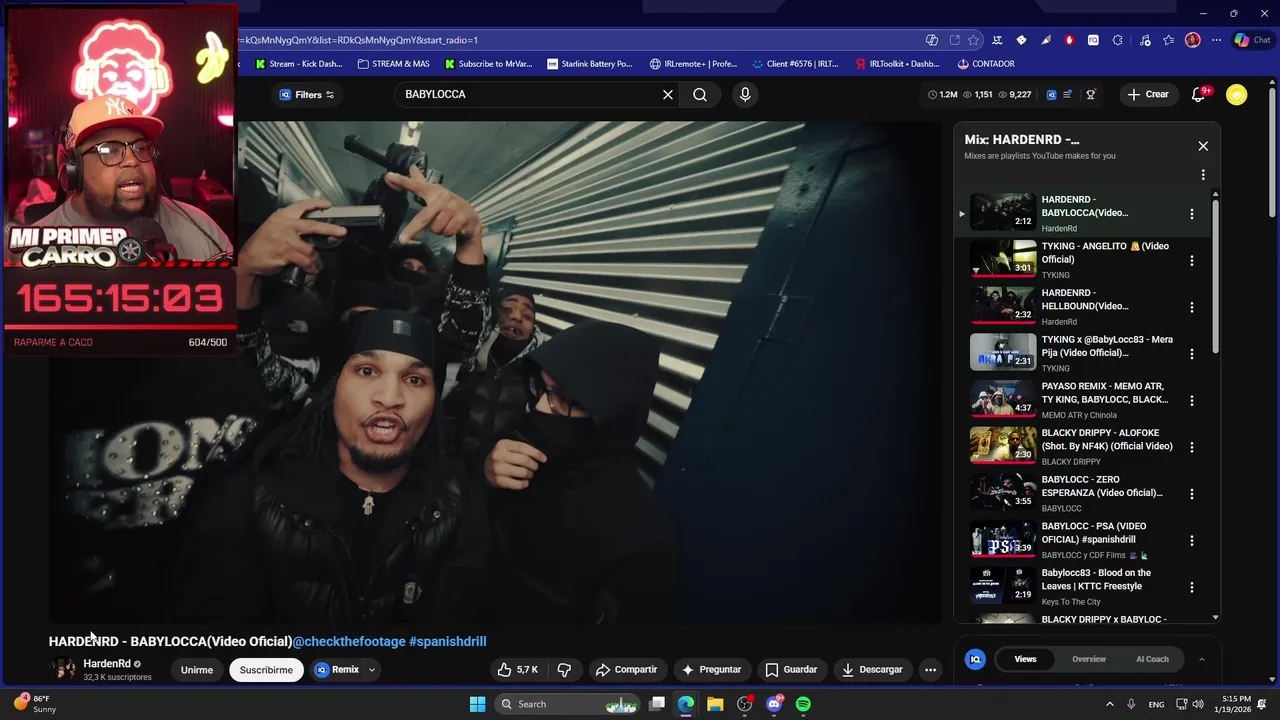Open YouTube notifications bell
This screenshot has width=1280, height=720.
pos(1198,95)
